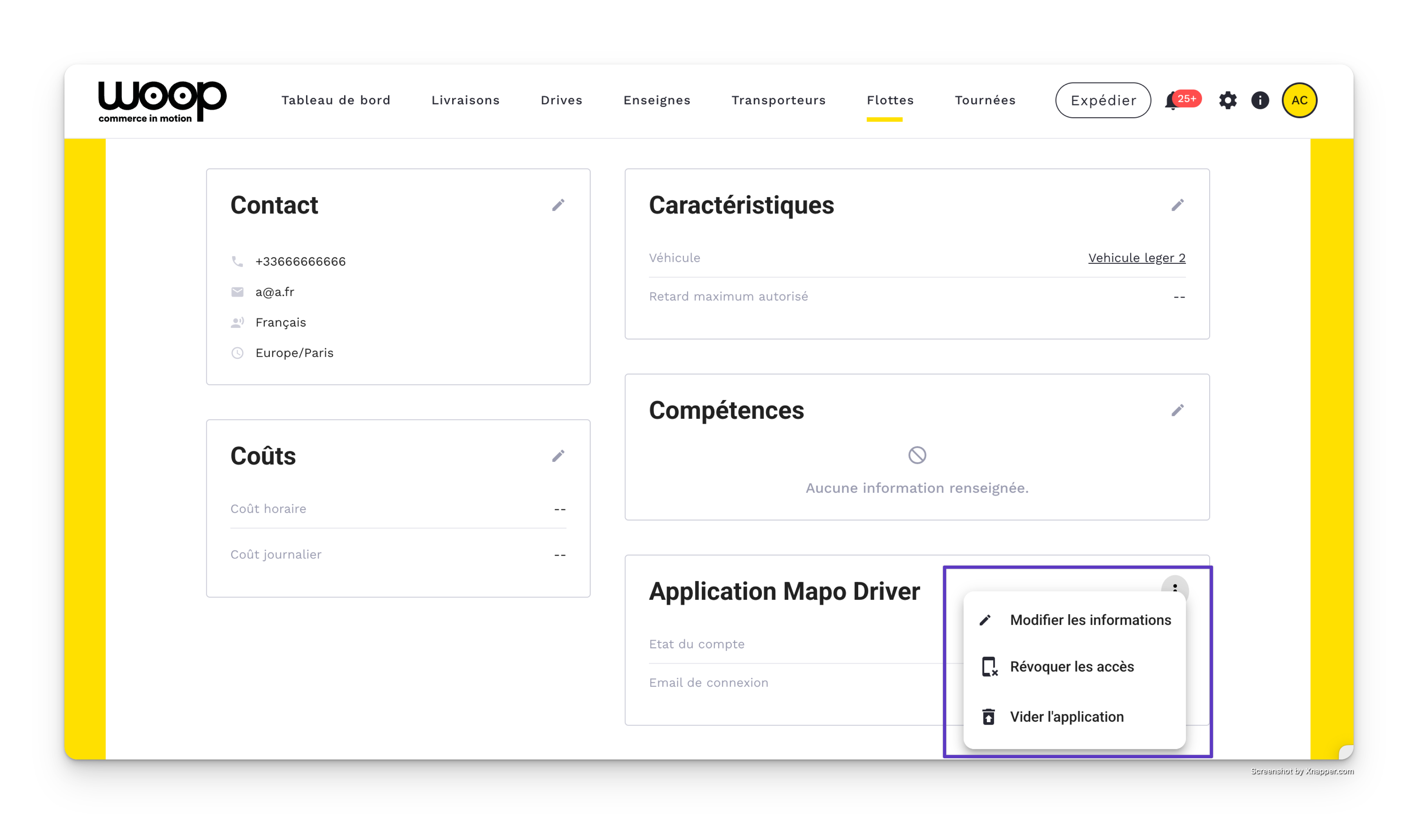The image size is (1418, 840).
Task: Click the 25+ notification badge
Action: tap(1186, 99)
